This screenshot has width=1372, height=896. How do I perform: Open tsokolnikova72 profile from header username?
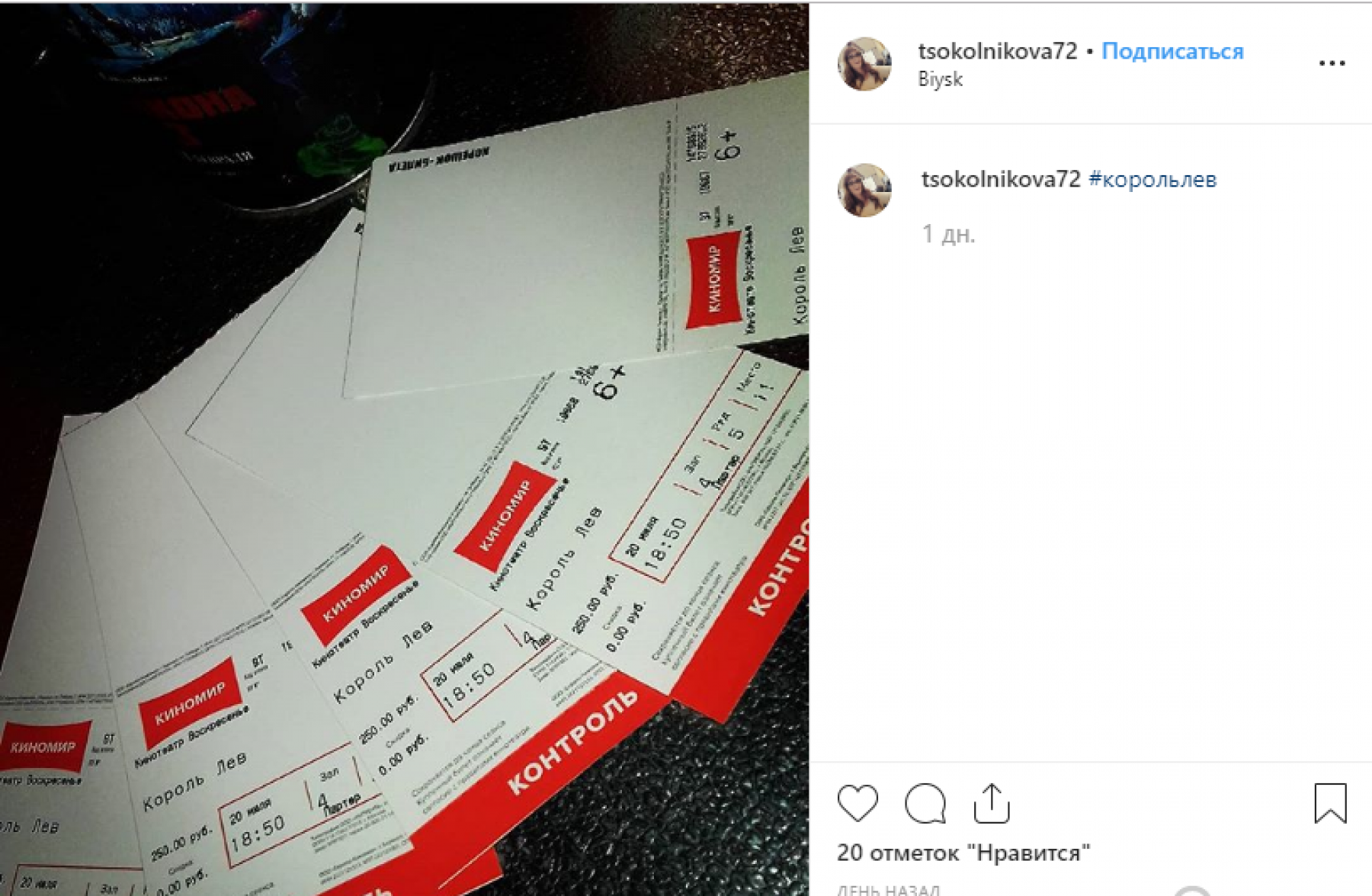(998, 51)
